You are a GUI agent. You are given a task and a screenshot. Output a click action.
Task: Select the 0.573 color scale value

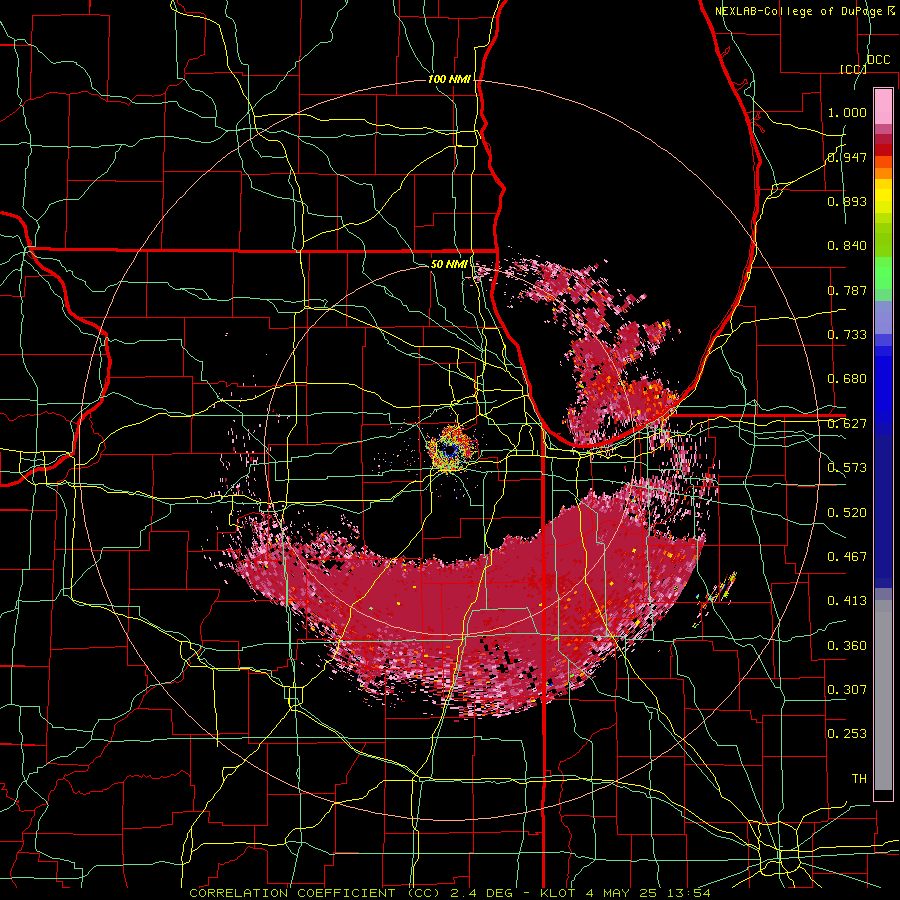[x=847, y=468]
